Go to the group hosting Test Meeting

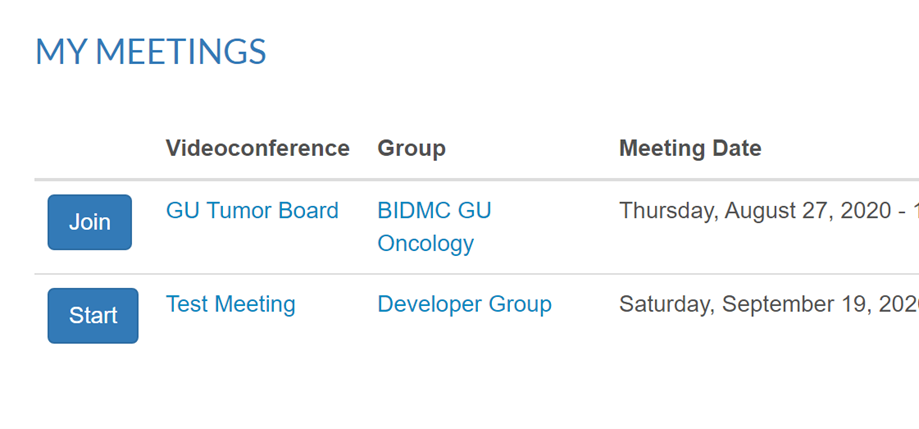click(464, 304)
